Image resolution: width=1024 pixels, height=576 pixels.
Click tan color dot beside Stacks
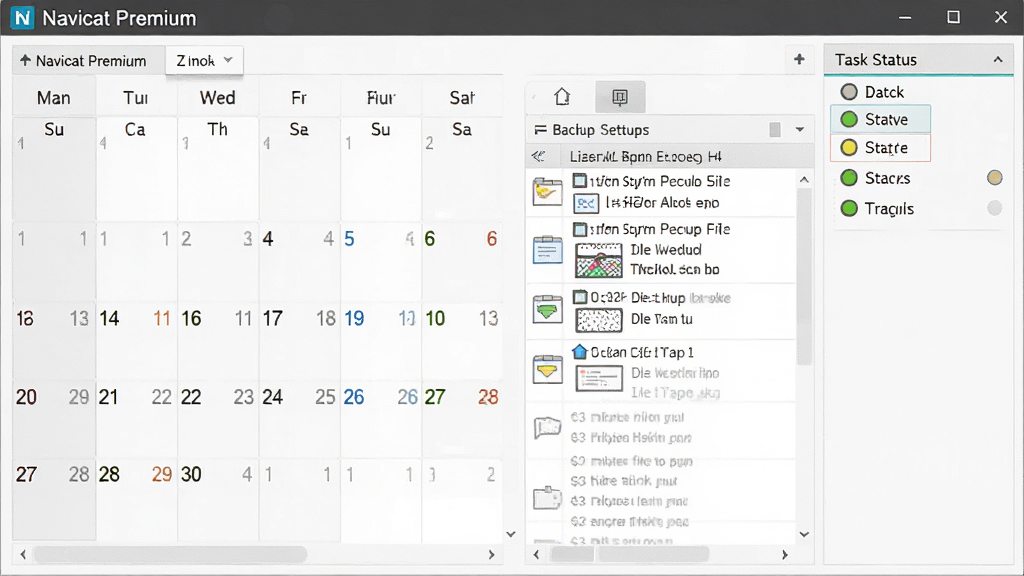[x=995, y=178]
